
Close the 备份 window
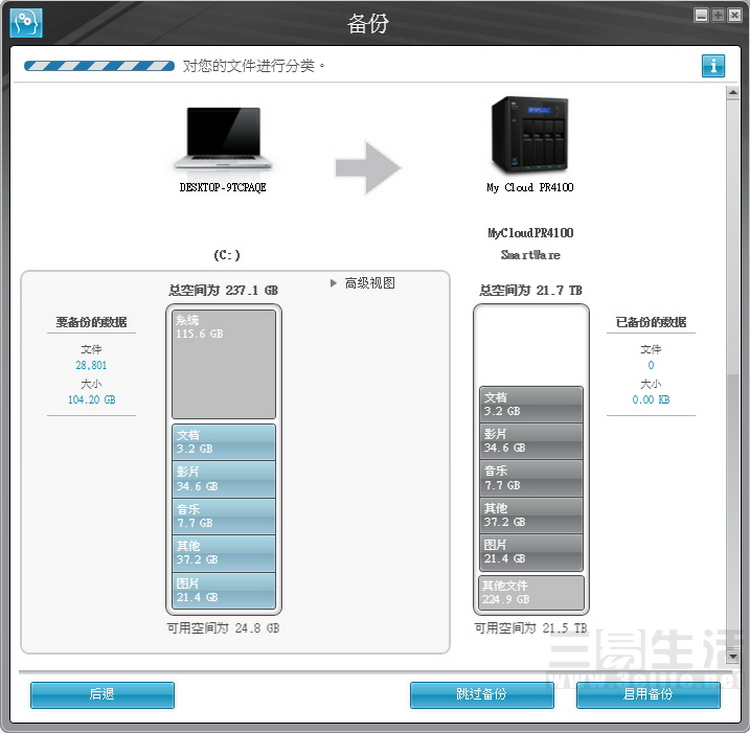[734, 15]
